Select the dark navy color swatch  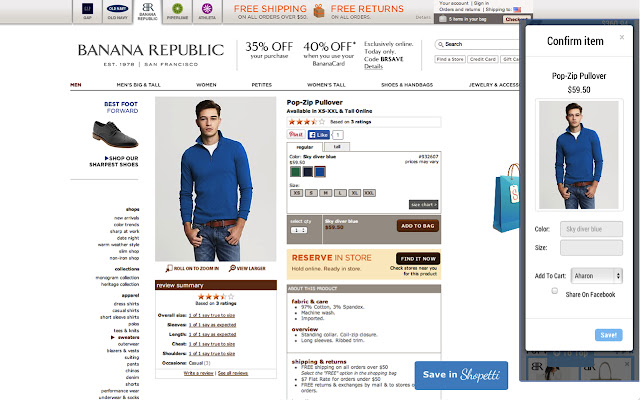(307, 172)
